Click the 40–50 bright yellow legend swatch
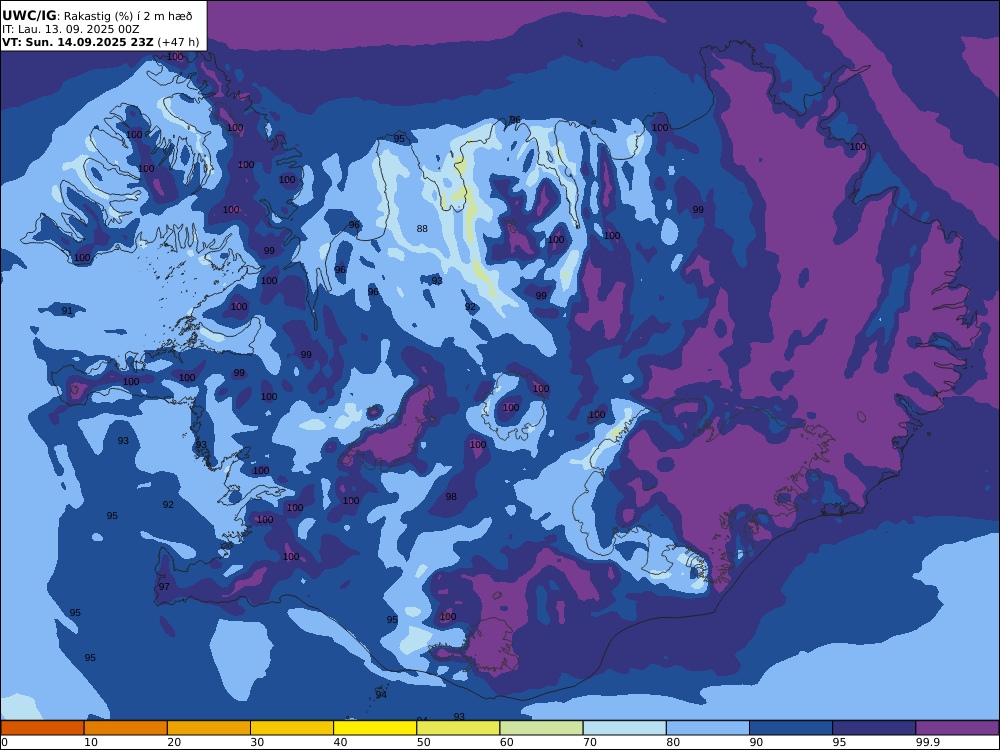The width and height of the screenshot is (1000, 750). coord(375,728)
